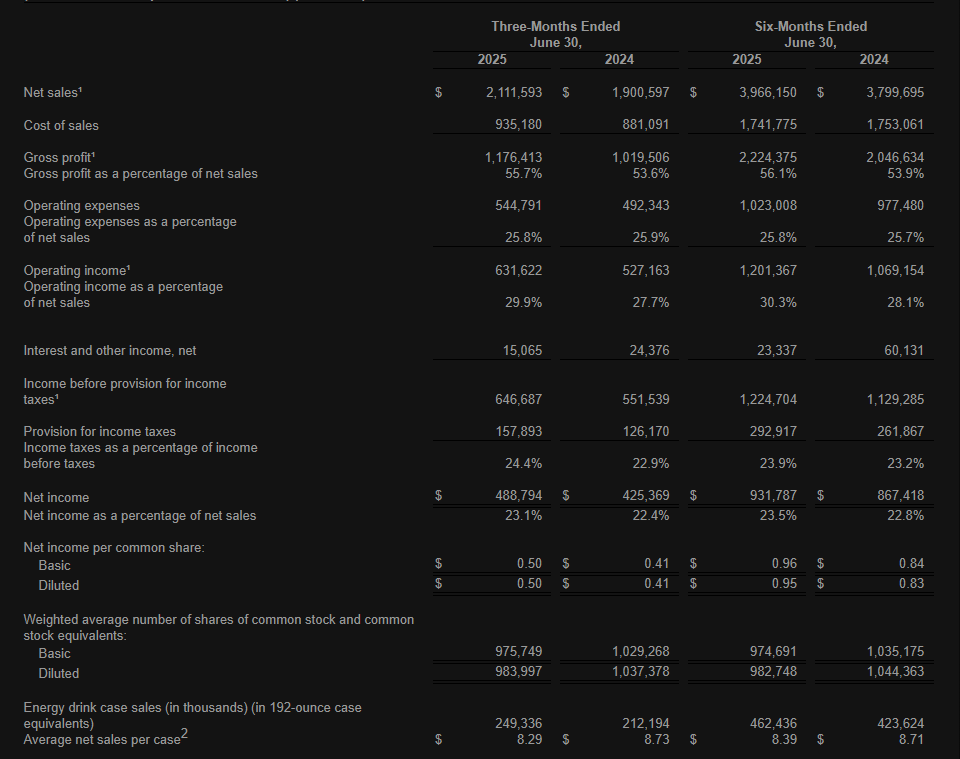The width and height of the screenshot is (960, 759).
Task: Click the operating income value 1,201,367
Action: coord(768,270)
